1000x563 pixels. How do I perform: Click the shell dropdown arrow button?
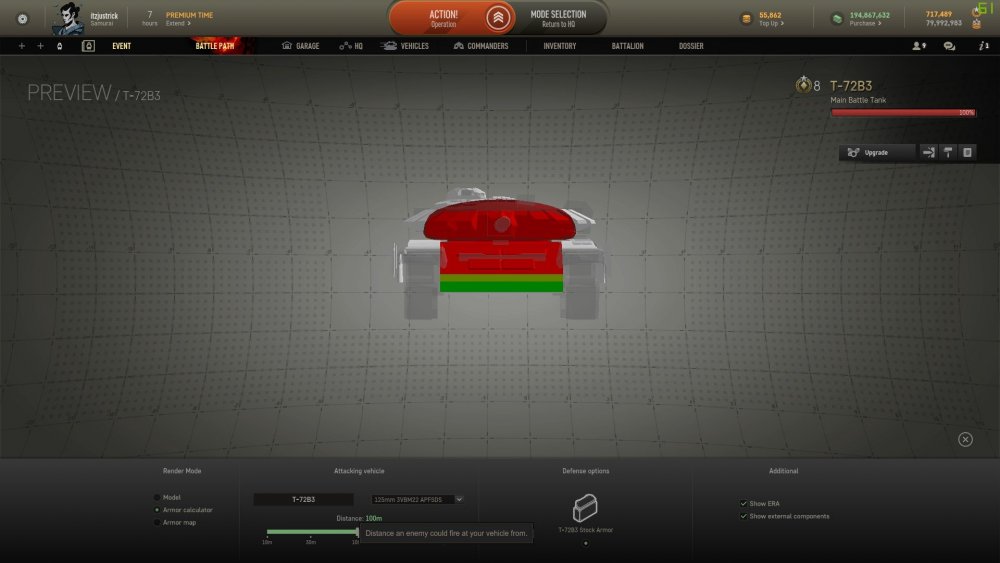coord(459,499)
